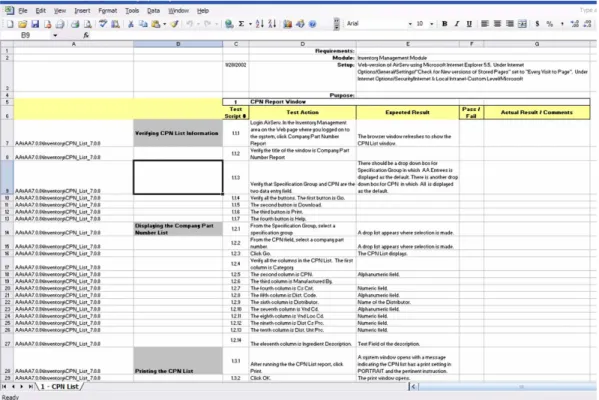599x400 pixels.
Task: Click the Undo arrow icon
Action: [189, 24]
